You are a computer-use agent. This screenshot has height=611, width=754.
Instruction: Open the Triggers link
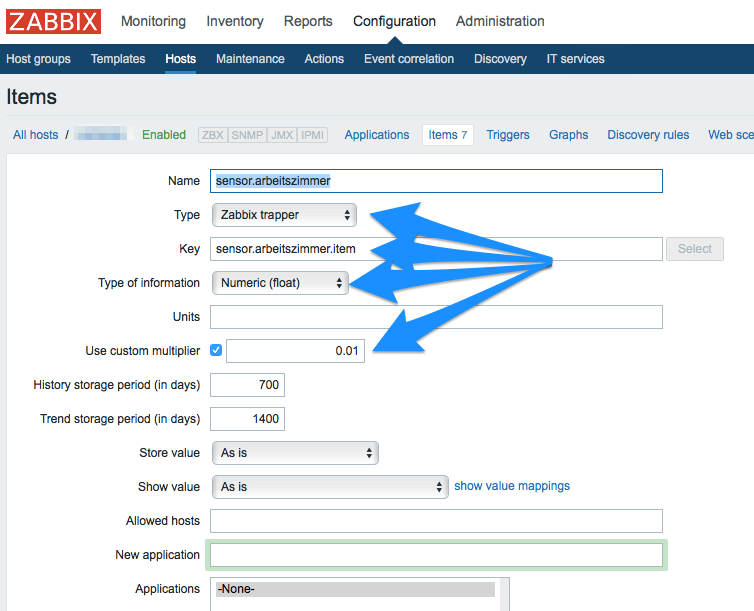(508, 135)
